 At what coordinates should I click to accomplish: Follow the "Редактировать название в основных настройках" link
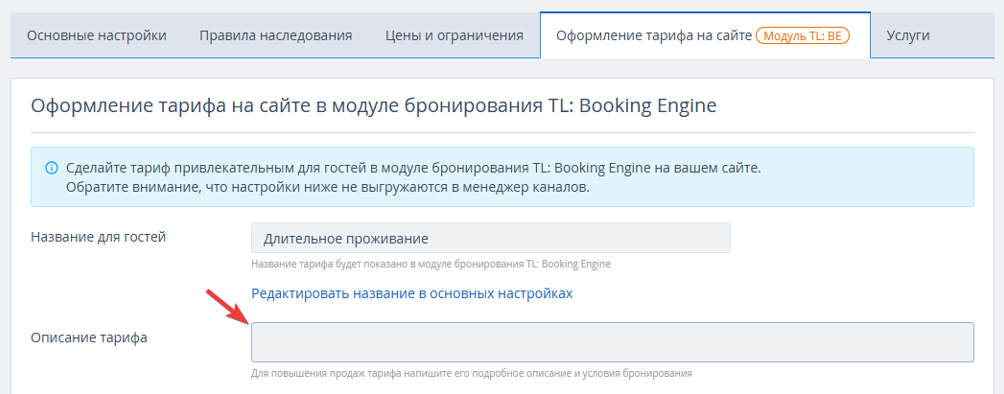(x=412, y=293)
